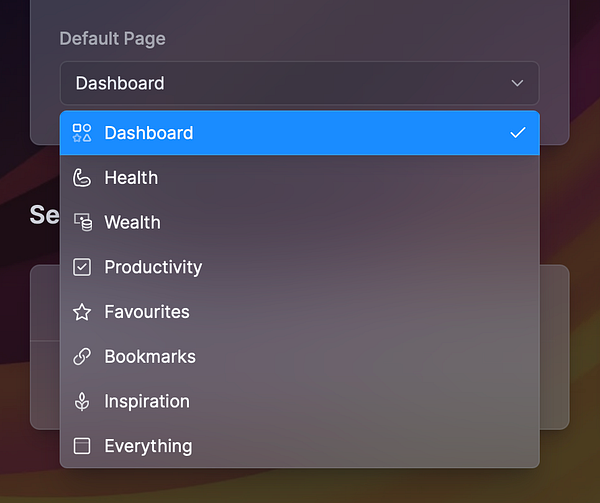Collapse the Default Page dropdown via chevron
600x503 pixels.
pyautogui.click(x=517, y=83)
